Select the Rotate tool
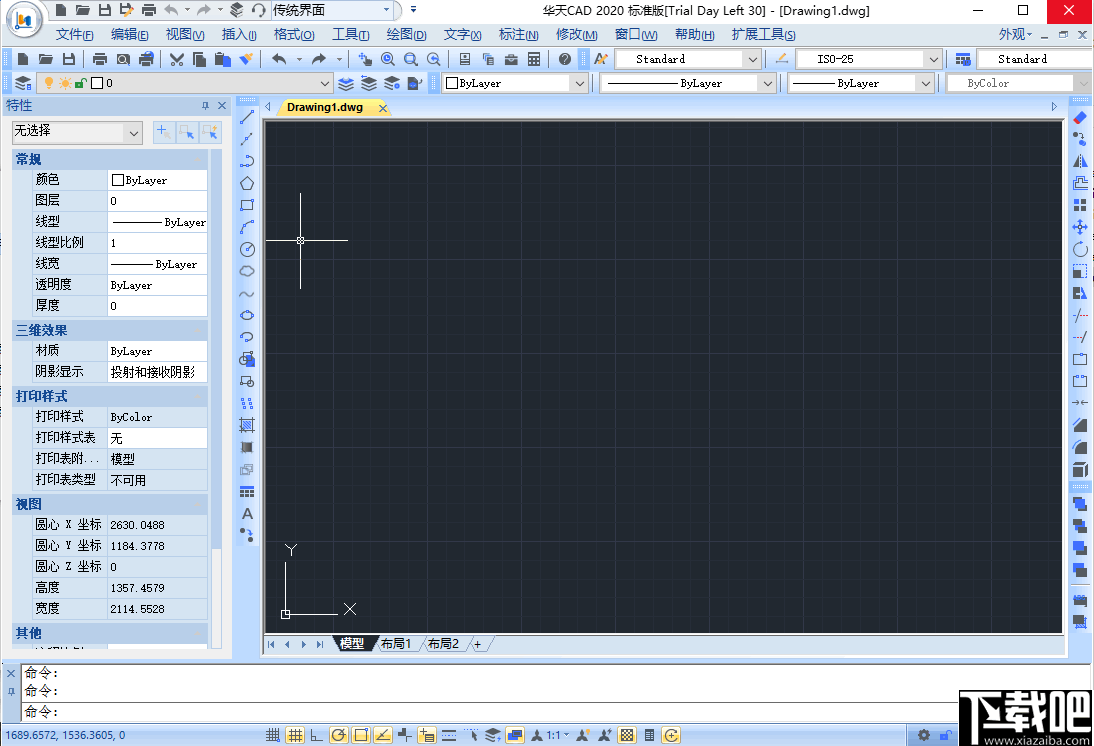Image resolution: width=1094 pixels, height=746 pixels. click(x=1080, y=249)
